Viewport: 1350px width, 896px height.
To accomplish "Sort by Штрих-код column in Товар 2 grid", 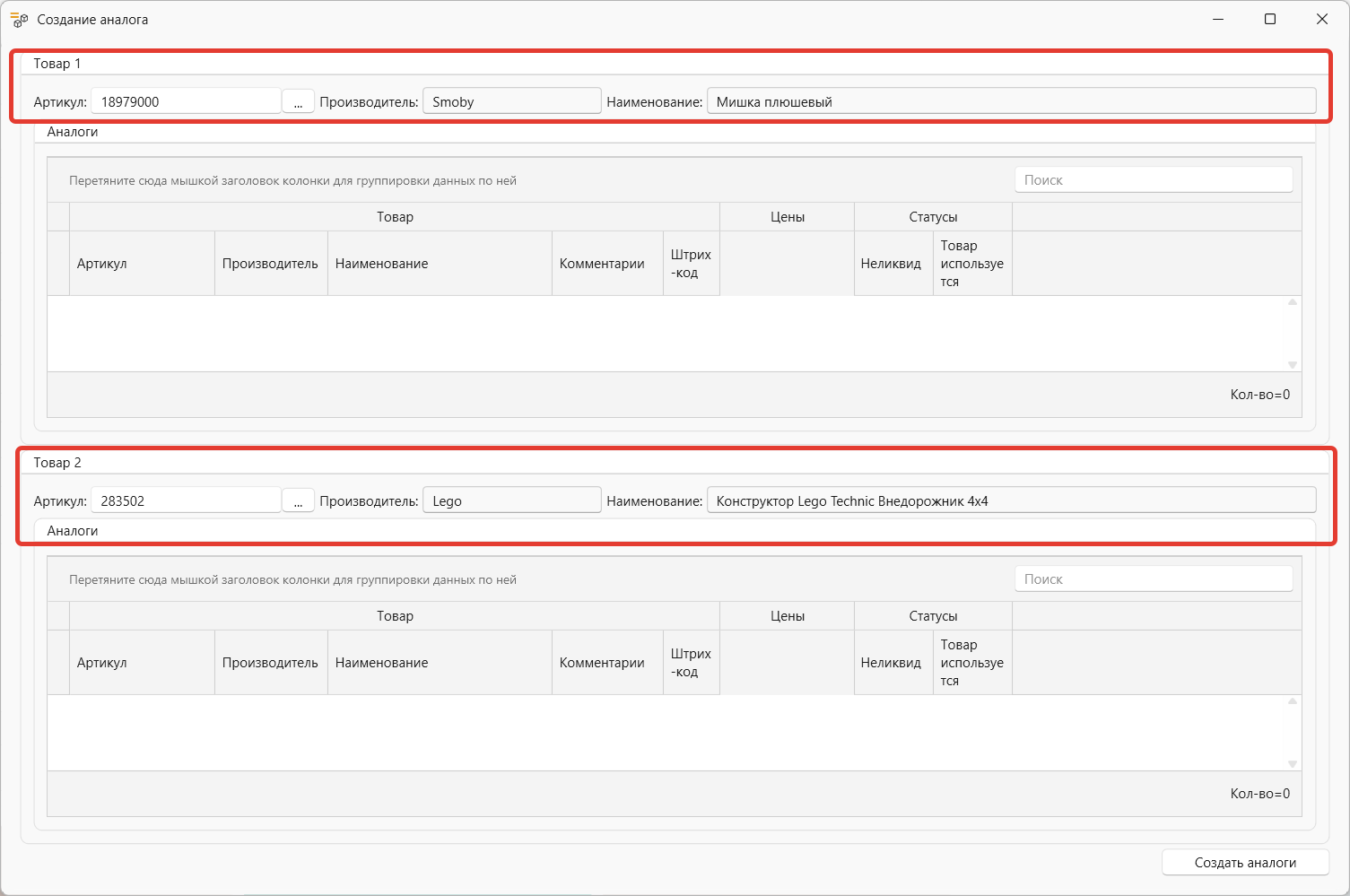I will 692,663.
